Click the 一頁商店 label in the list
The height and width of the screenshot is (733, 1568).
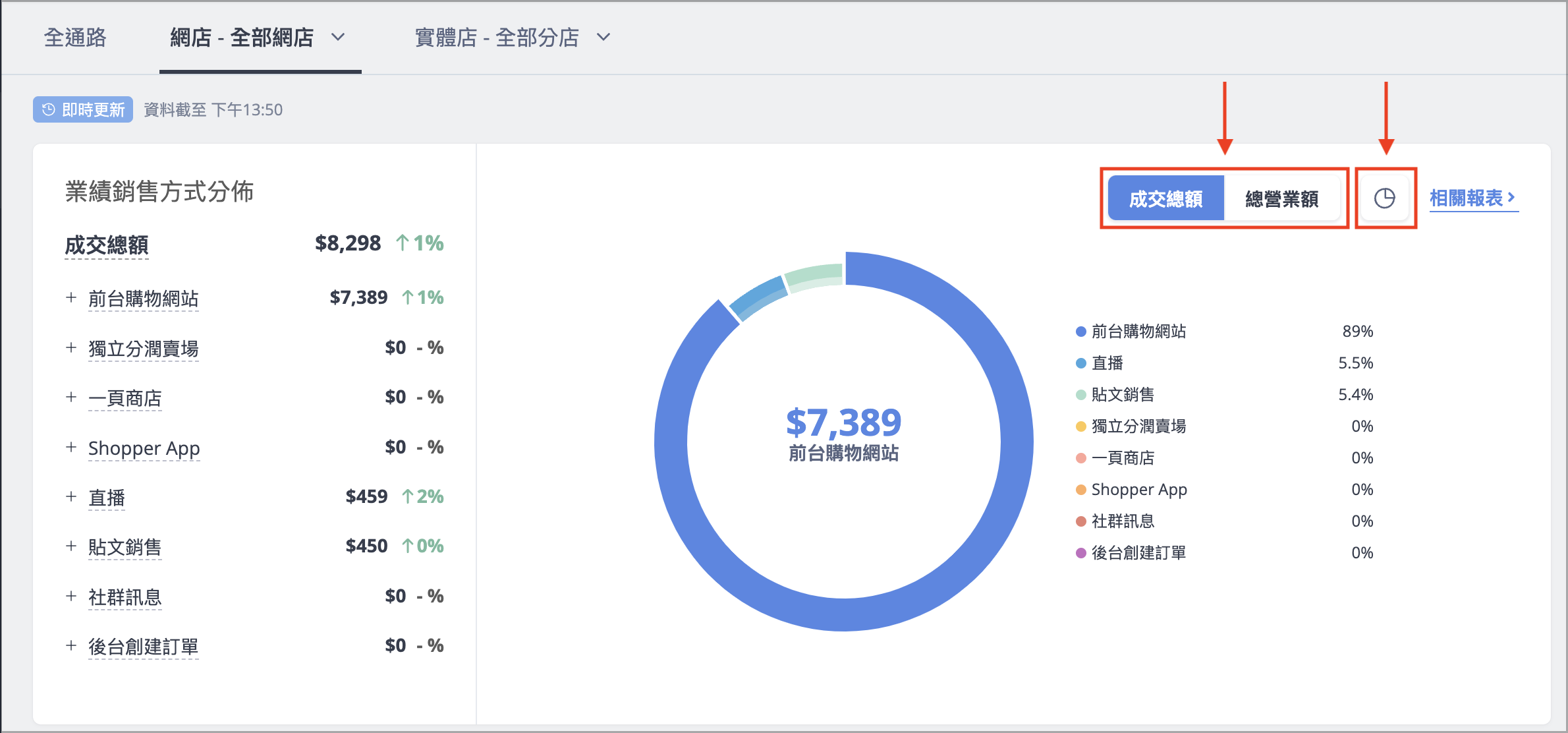click(x=125, y=398)
